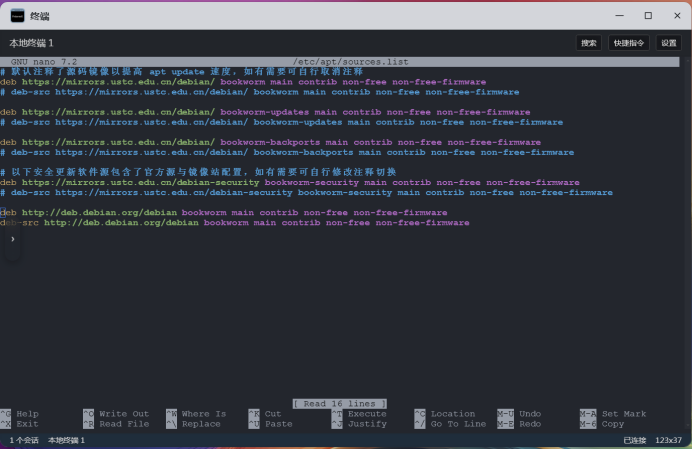
Task: Open the 搜索 search button
Action: coord(589,43)
